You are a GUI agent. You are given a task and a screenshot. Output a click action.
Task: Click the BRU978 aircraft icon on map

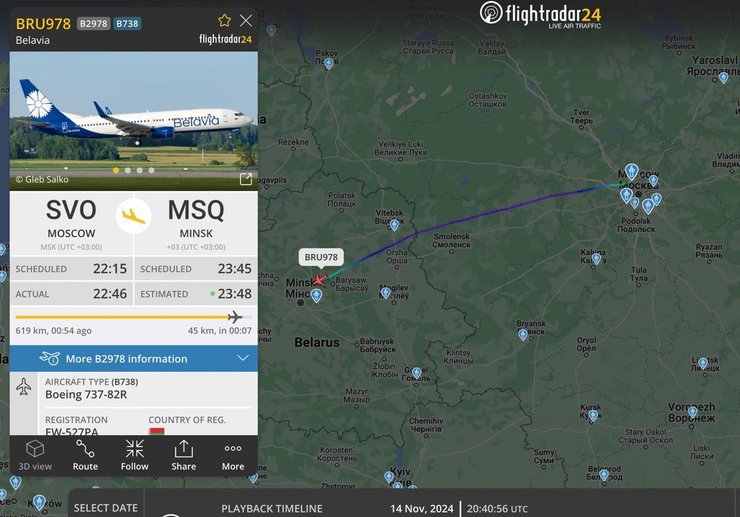pyautogui.click(x=320, y=280)
